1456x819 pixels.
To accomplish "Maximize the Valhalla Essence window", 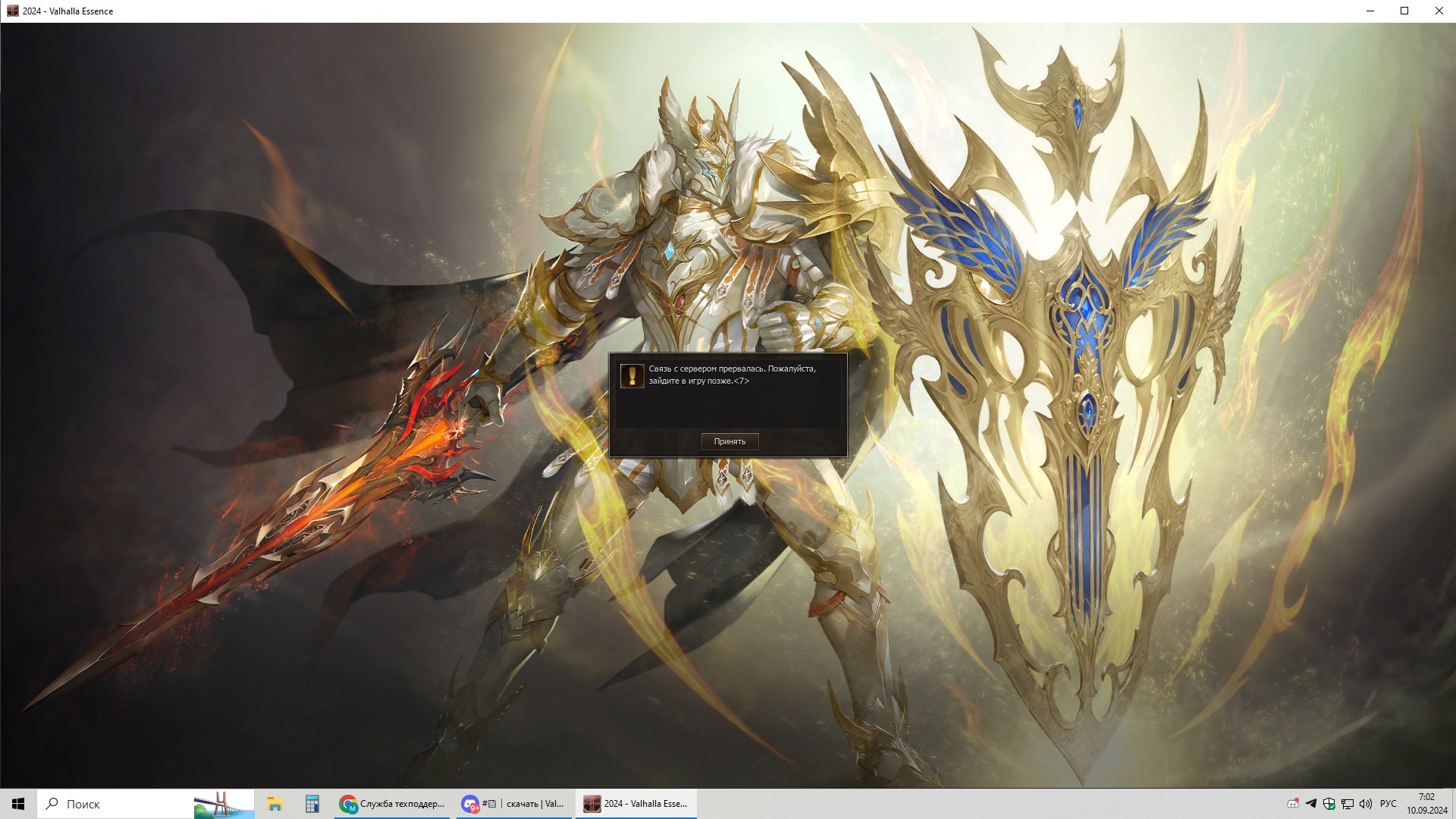I will [x=1404, y=11].
